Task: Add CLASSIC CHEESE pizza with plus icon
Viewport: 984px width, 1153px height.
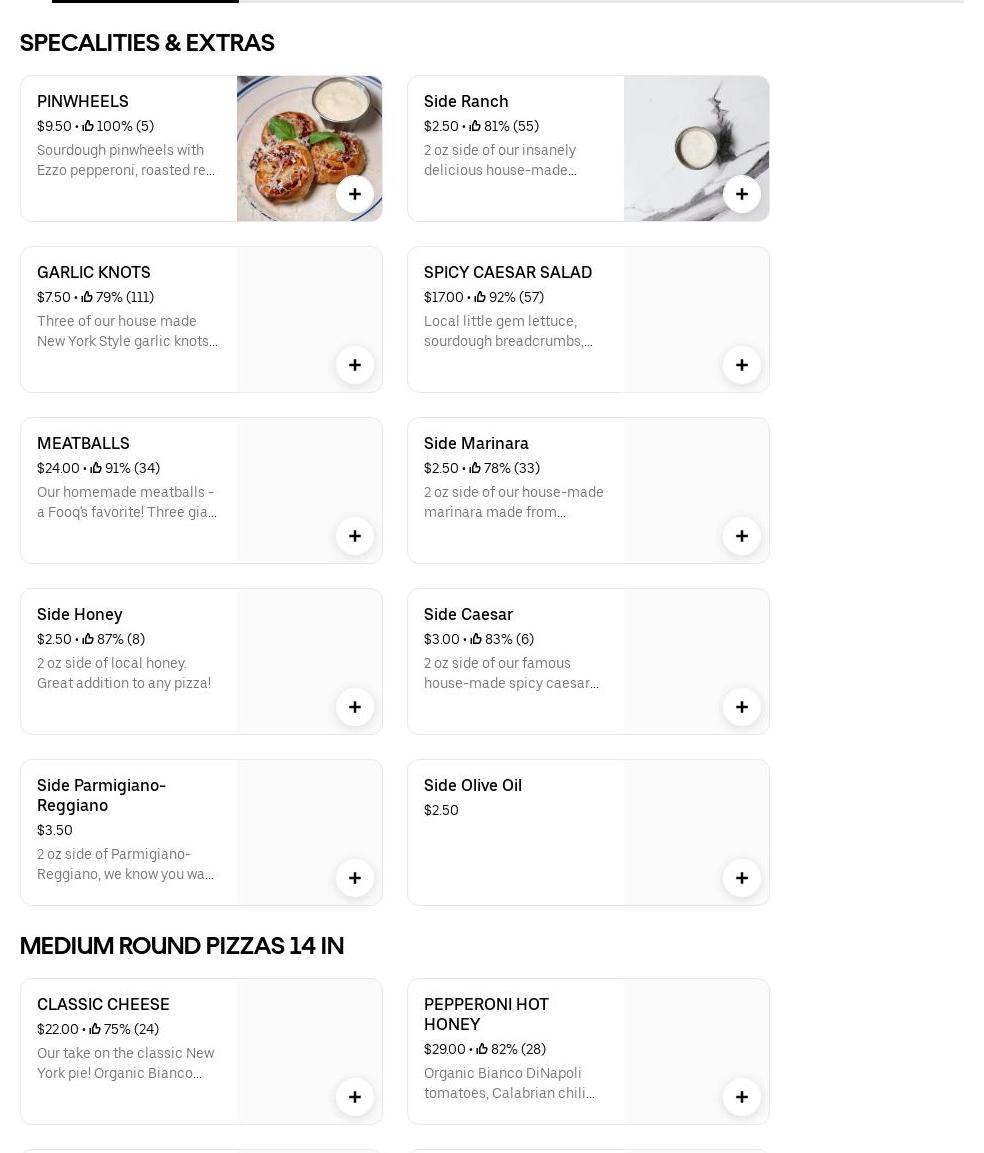Action: coord(355,1097)
